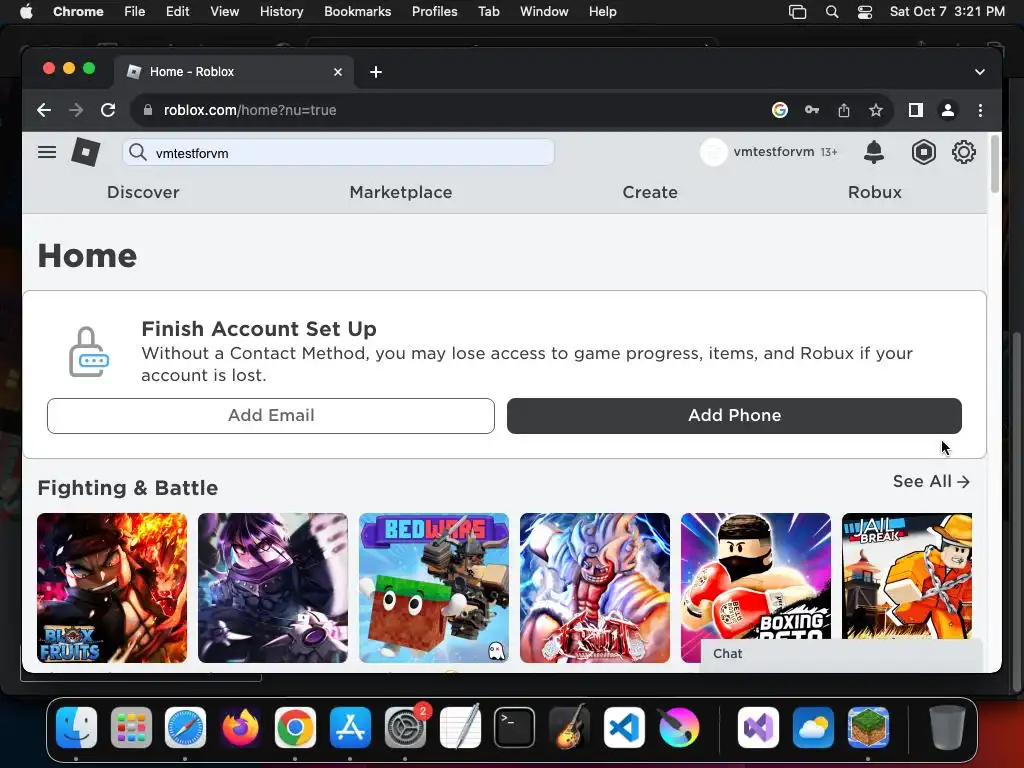Open the BedWars game thumbnail

pos(434,588)
